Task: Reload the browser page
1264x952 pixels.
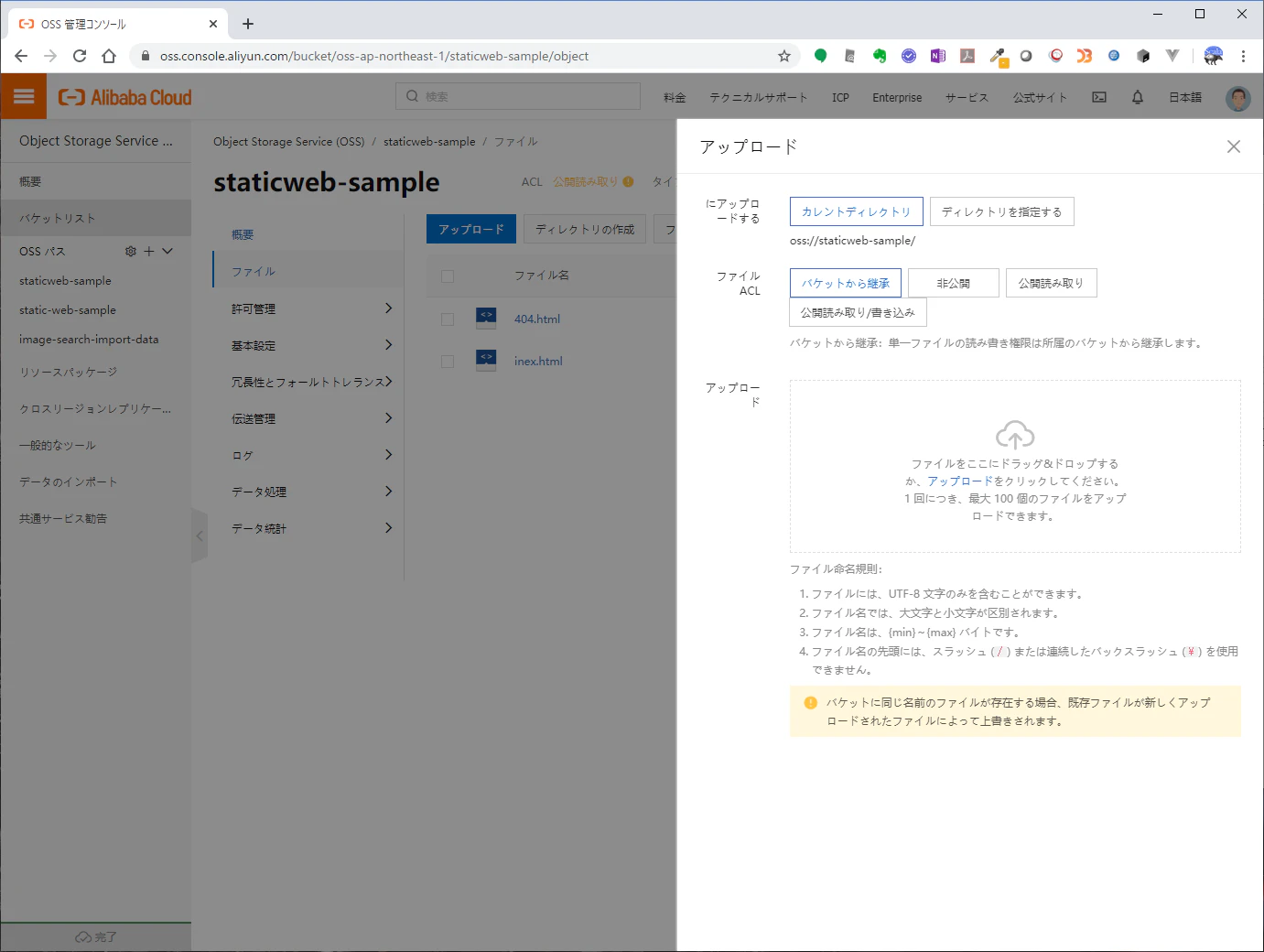Action: coord(80,56)
